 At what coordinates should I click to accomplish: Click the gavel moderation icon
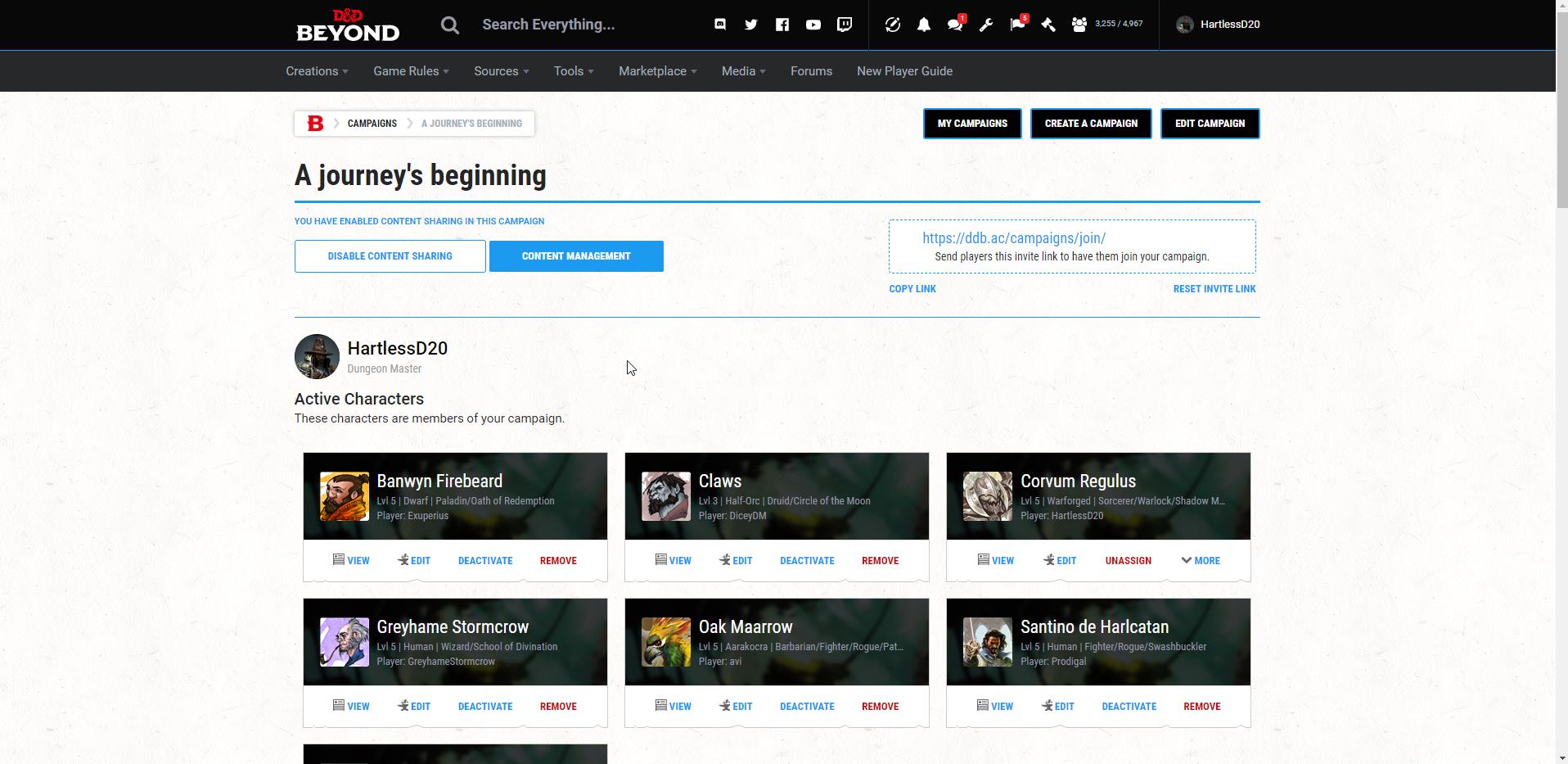point(1048,25)
